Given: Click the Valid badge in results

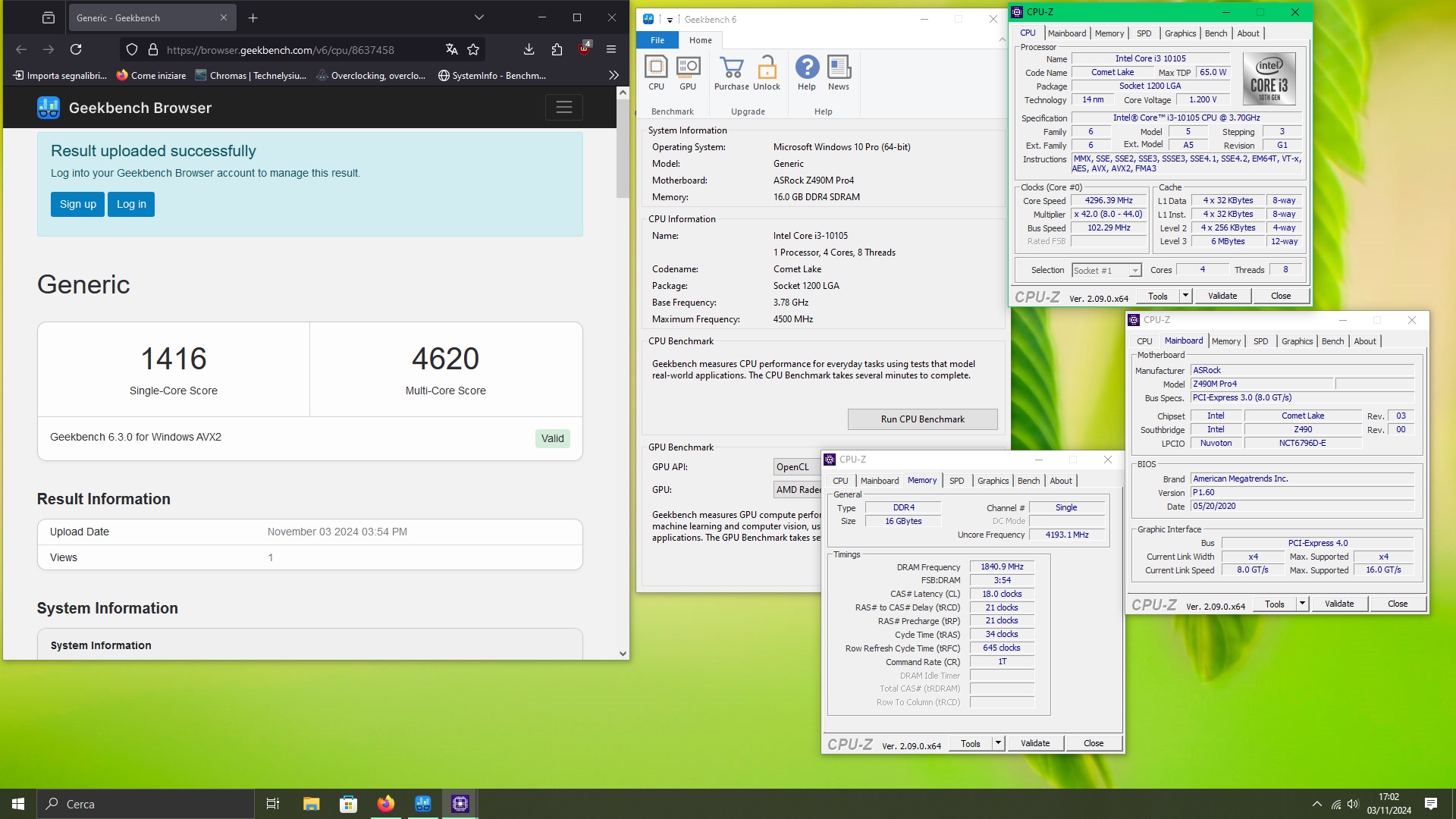Looking at the screenshot, I should 552,438.
